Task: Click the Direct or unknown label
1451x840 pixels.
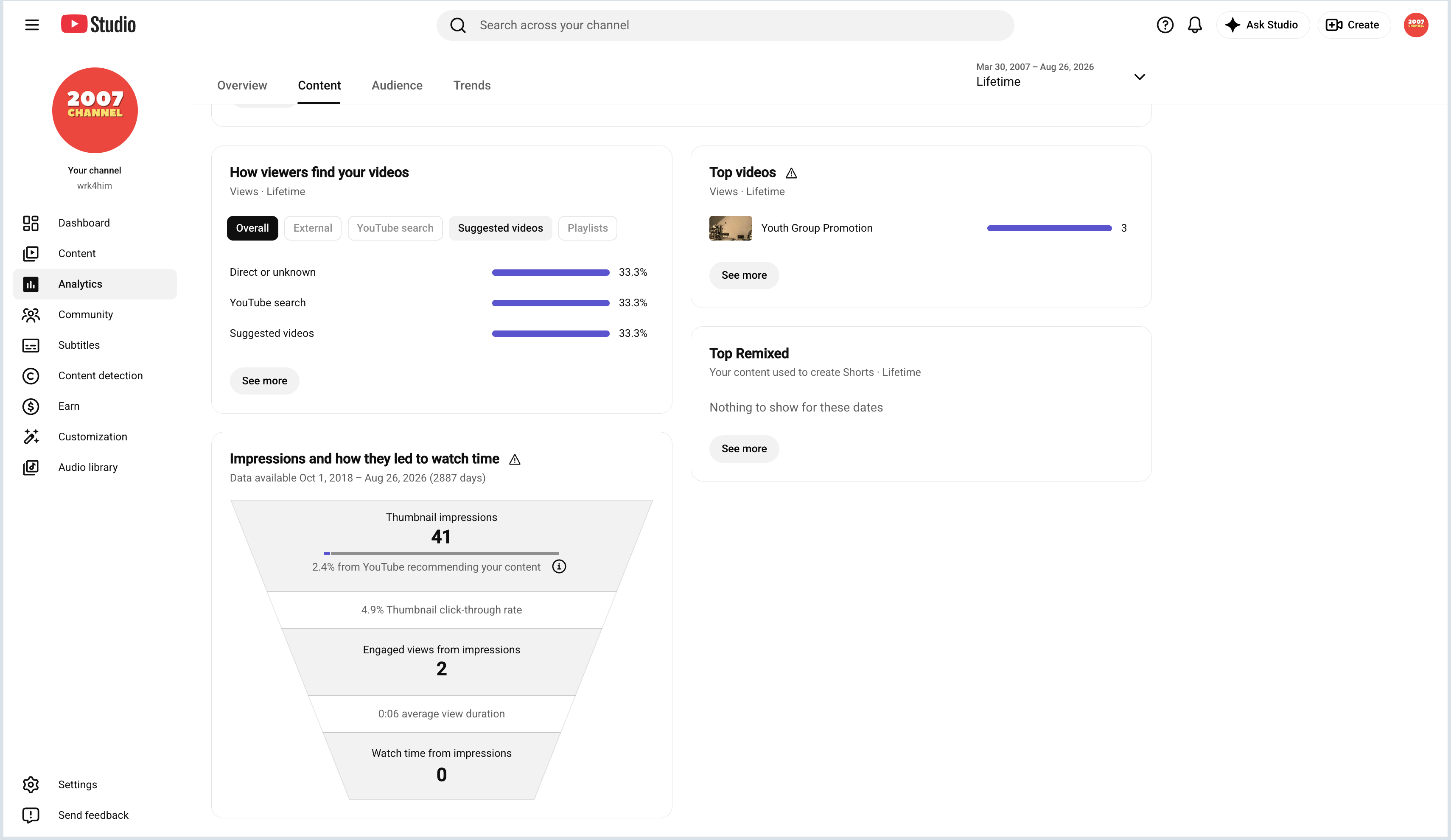Action: point(272,272)
